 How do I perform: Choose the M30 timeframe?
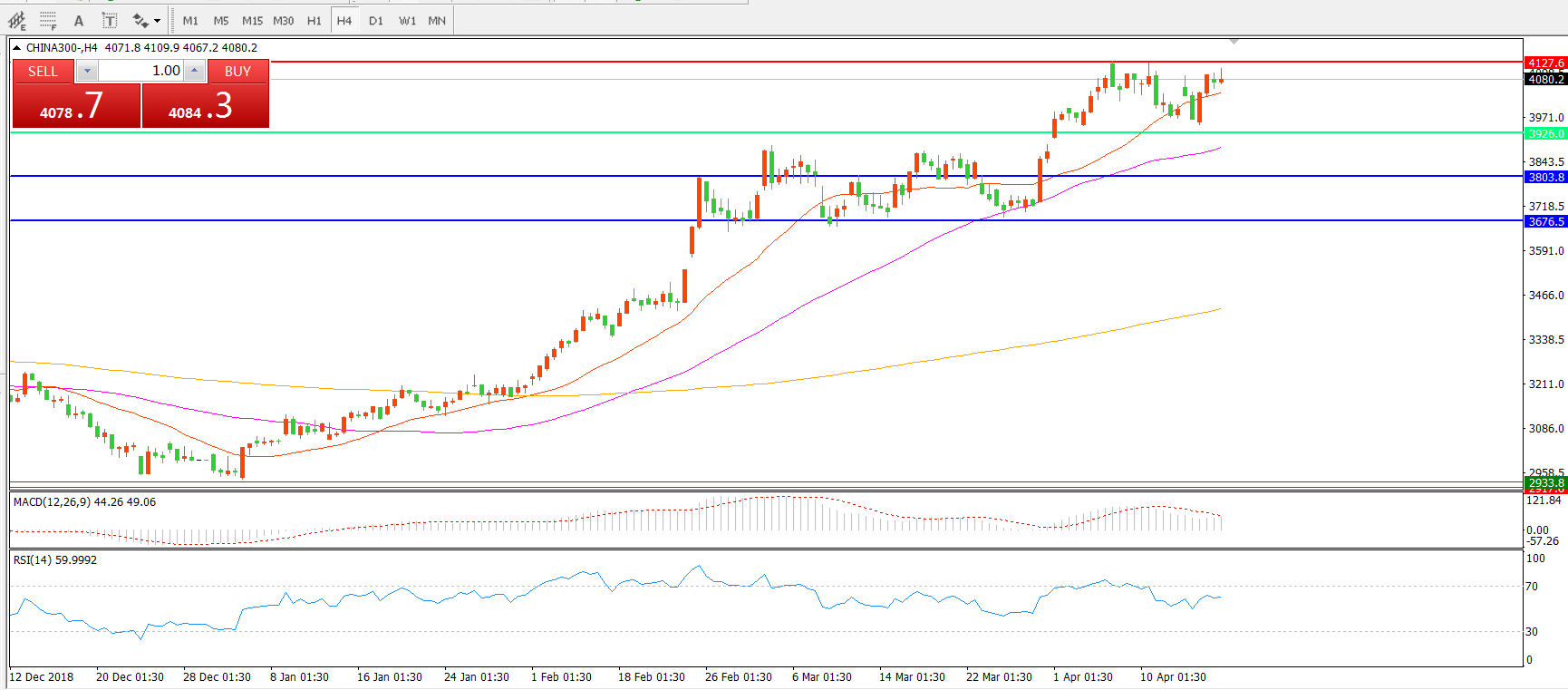click(283, 20)
